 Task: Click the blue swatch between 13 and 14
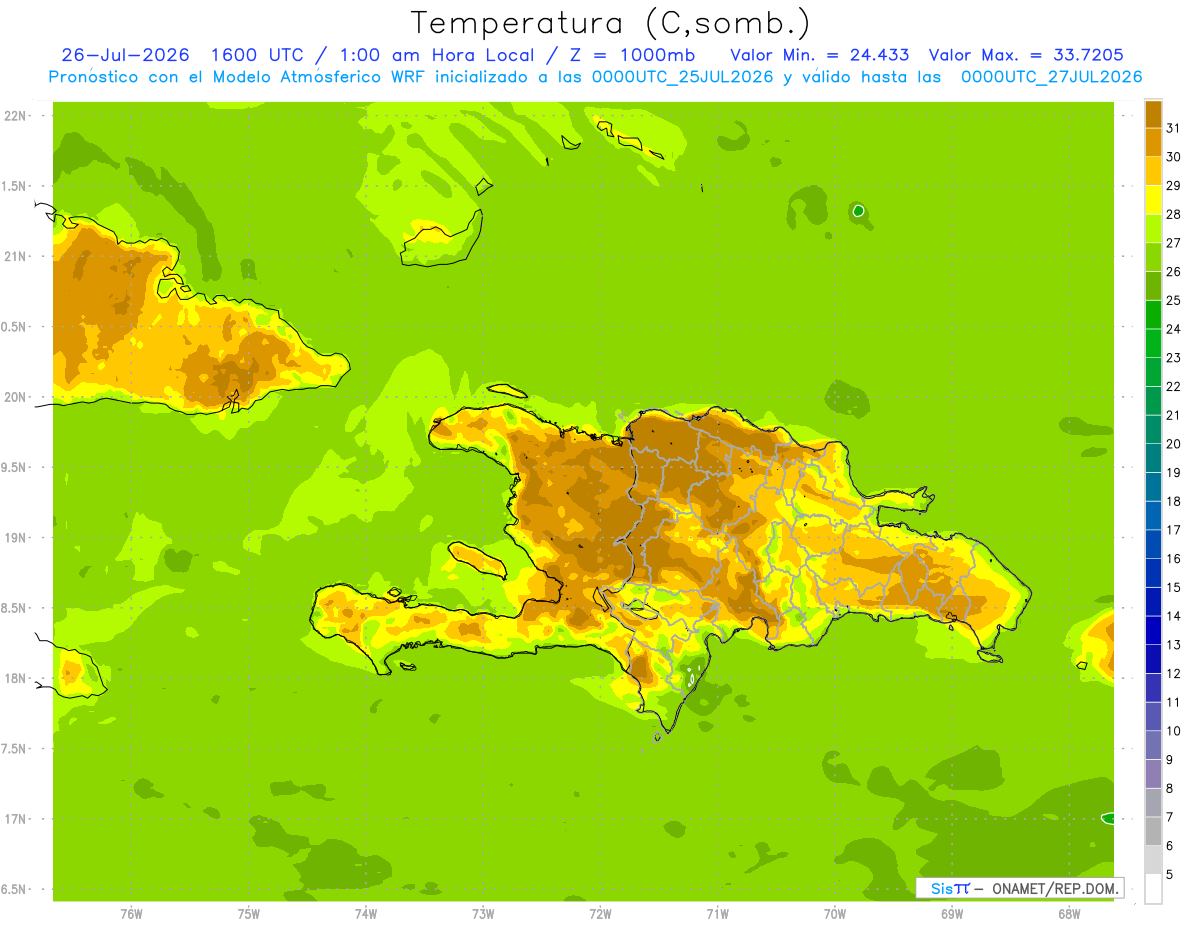point(1153,630)
